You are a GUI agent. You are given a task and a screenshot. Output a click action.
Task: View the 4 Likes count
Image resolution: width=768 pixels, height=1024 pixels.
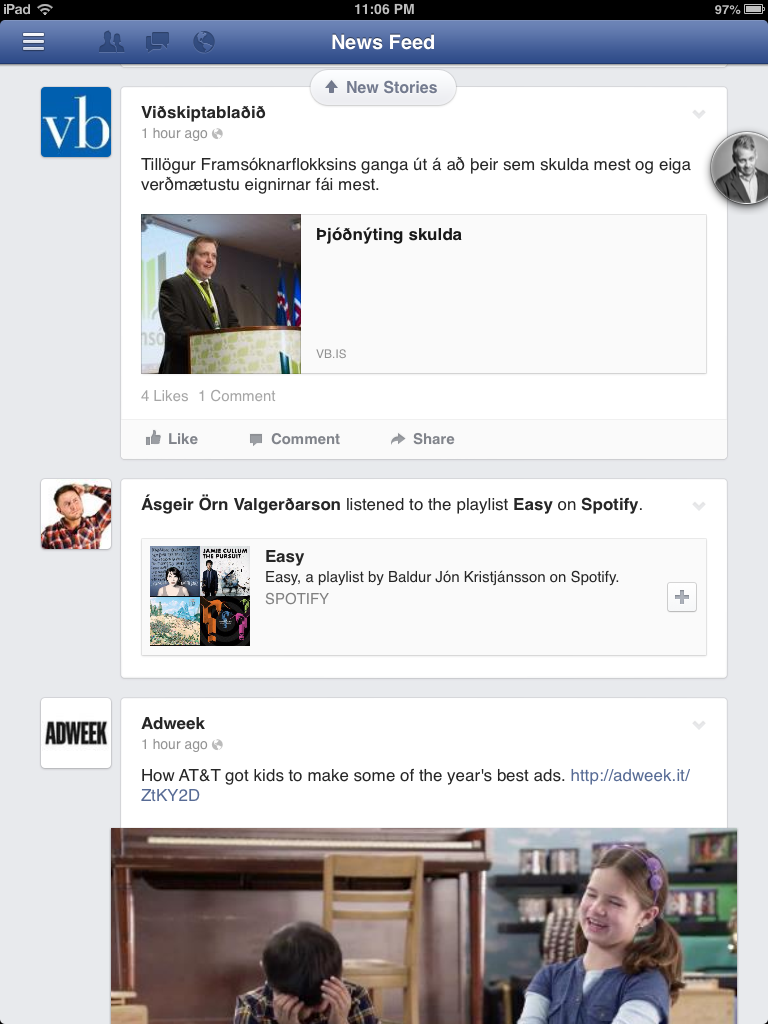point(165,396)
